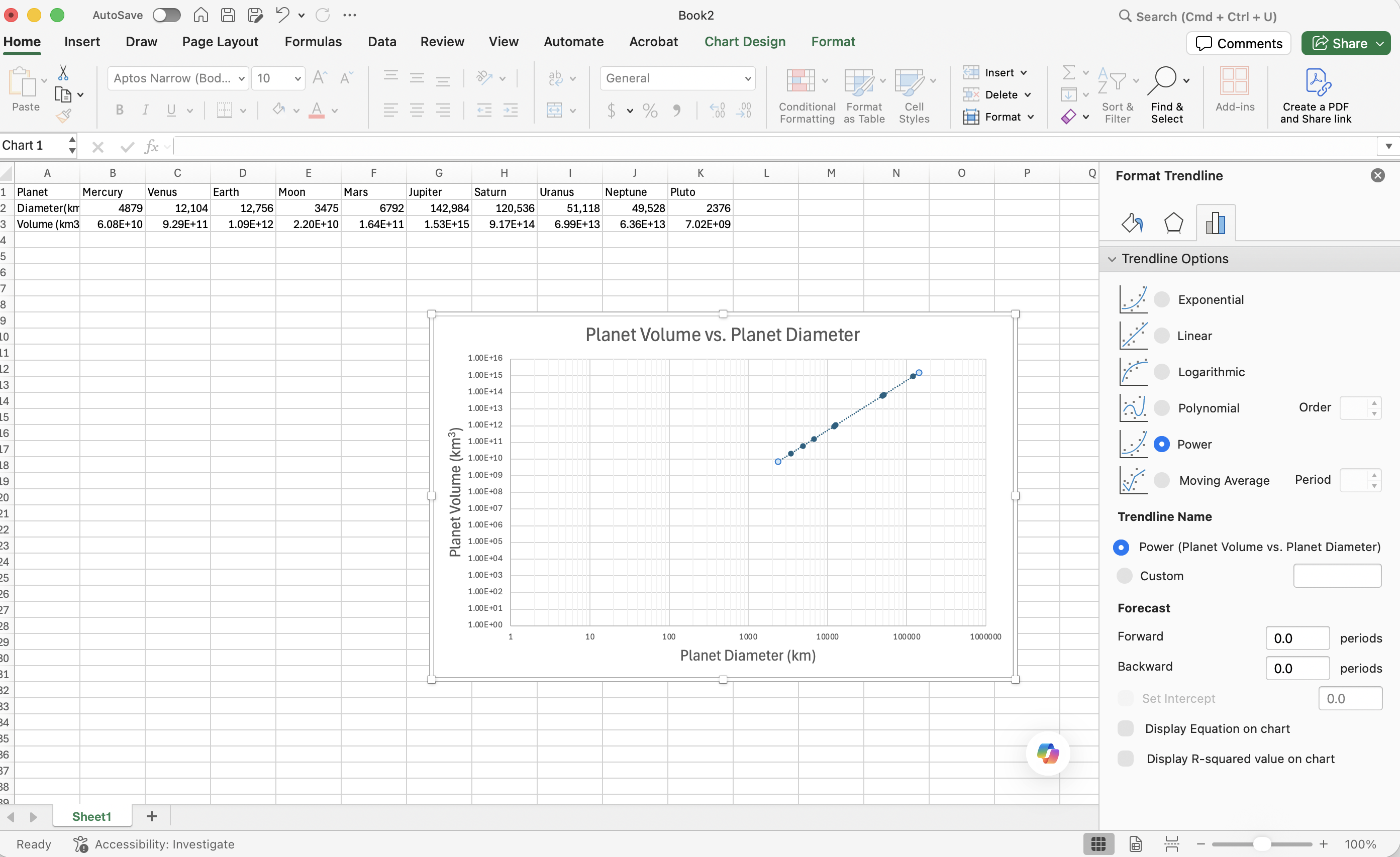Toggle Italic formatting
This screenshot has width=1400, height=857.
coord(145,110)
